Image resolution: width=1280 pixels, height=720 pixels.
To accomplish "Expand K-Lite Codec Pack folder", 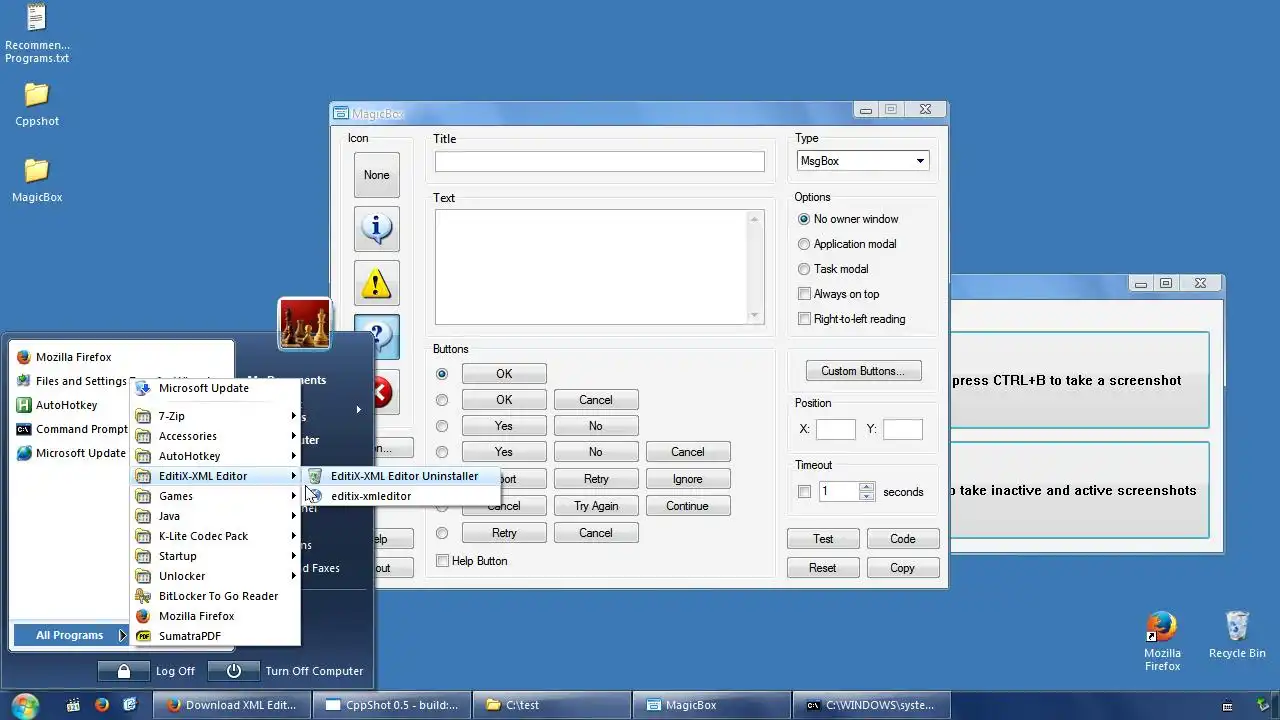I will coord(215,536).
